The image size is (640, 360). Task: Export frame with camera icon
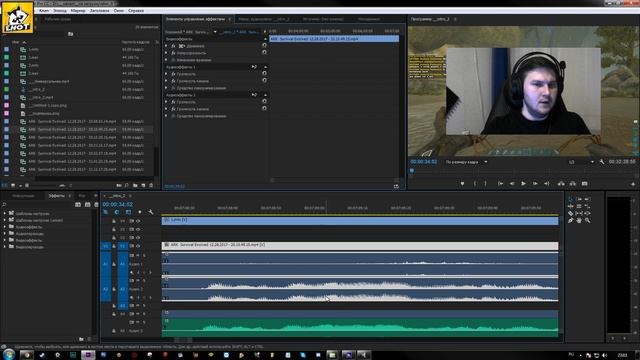point(584,184)
